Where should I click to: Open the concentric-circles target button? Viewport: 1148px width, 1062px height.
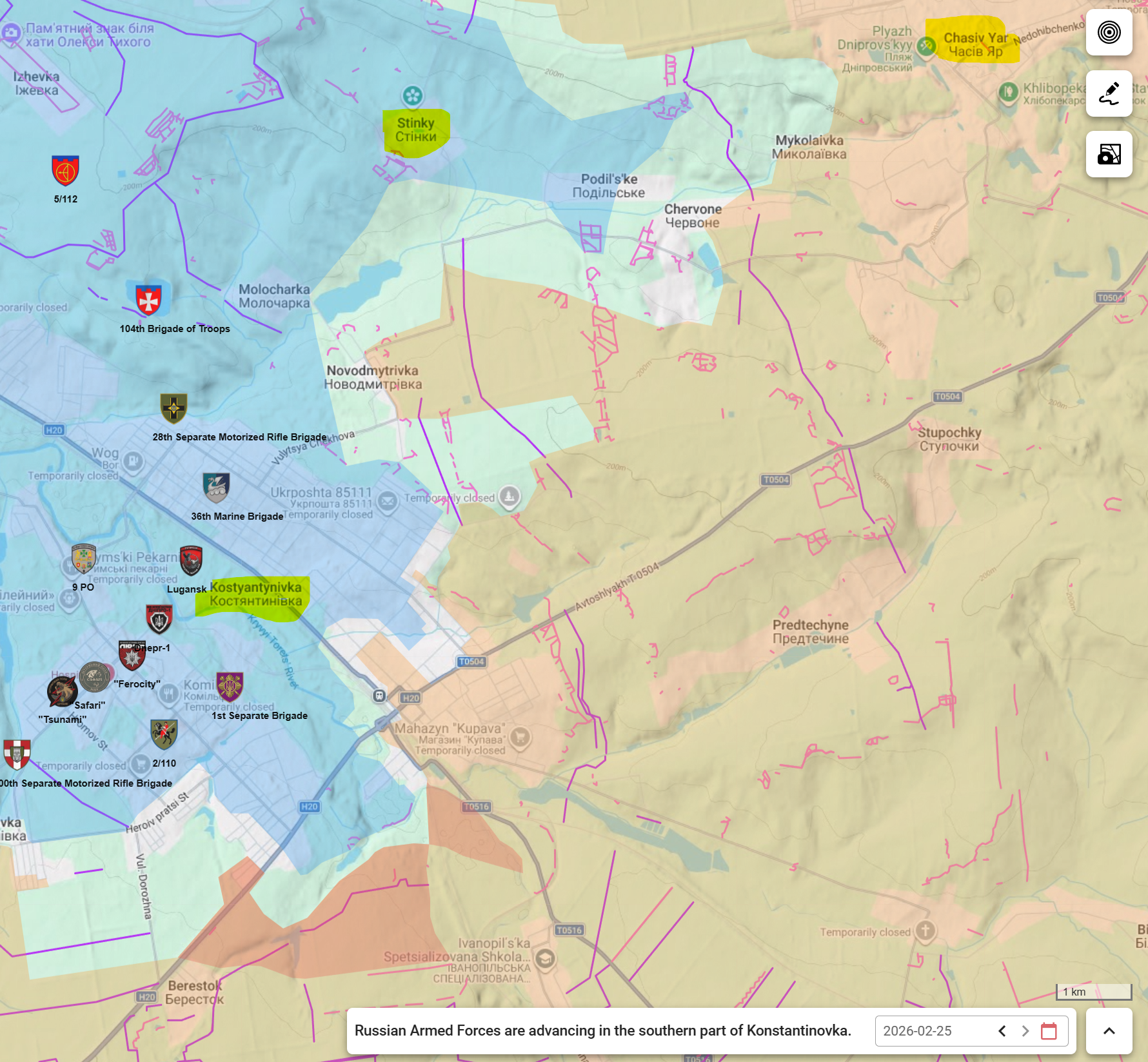pos(1109,32)
